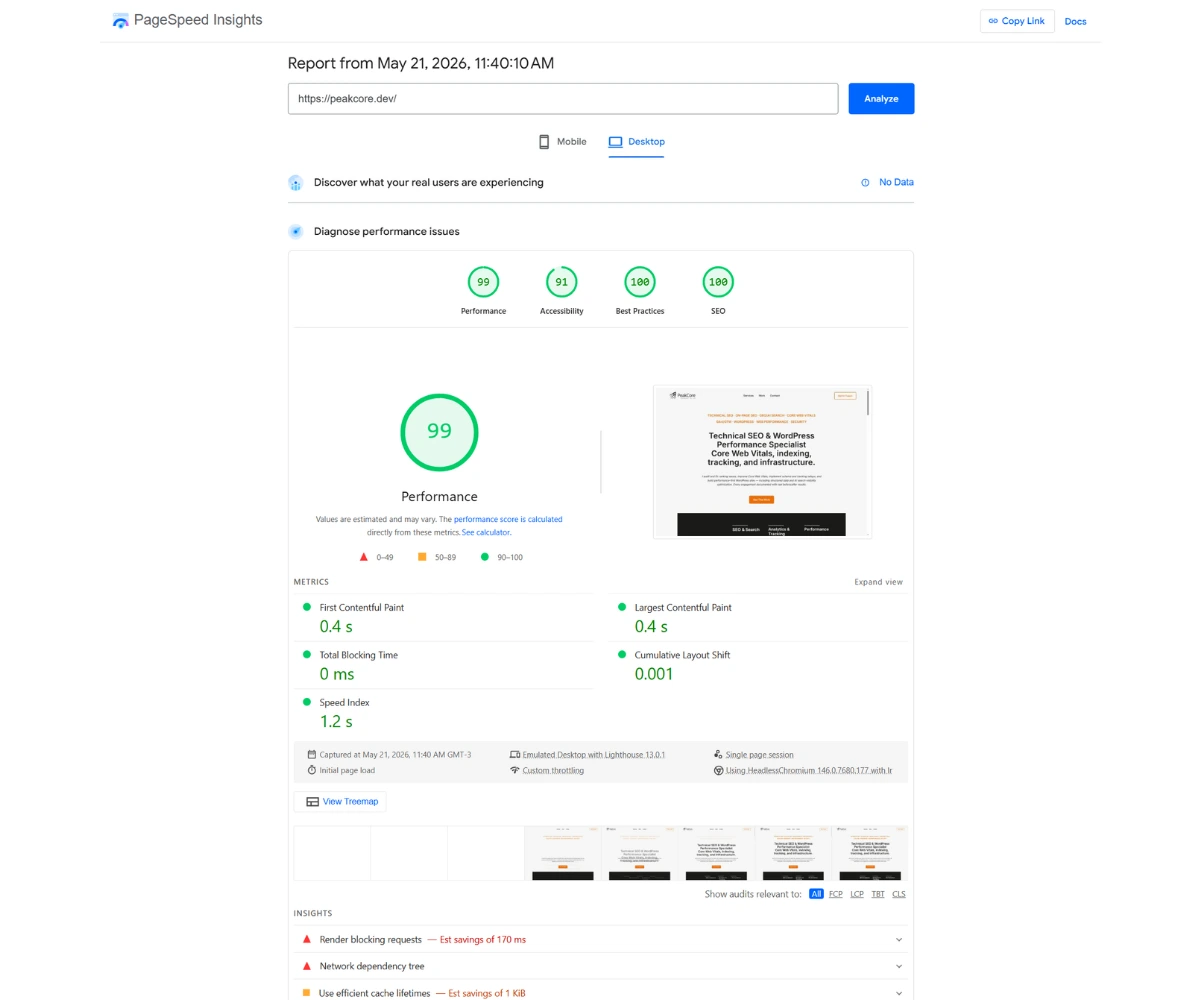Click the Speed Index green dot
The image size is (1200, 1000).
(x=306, y=703)
